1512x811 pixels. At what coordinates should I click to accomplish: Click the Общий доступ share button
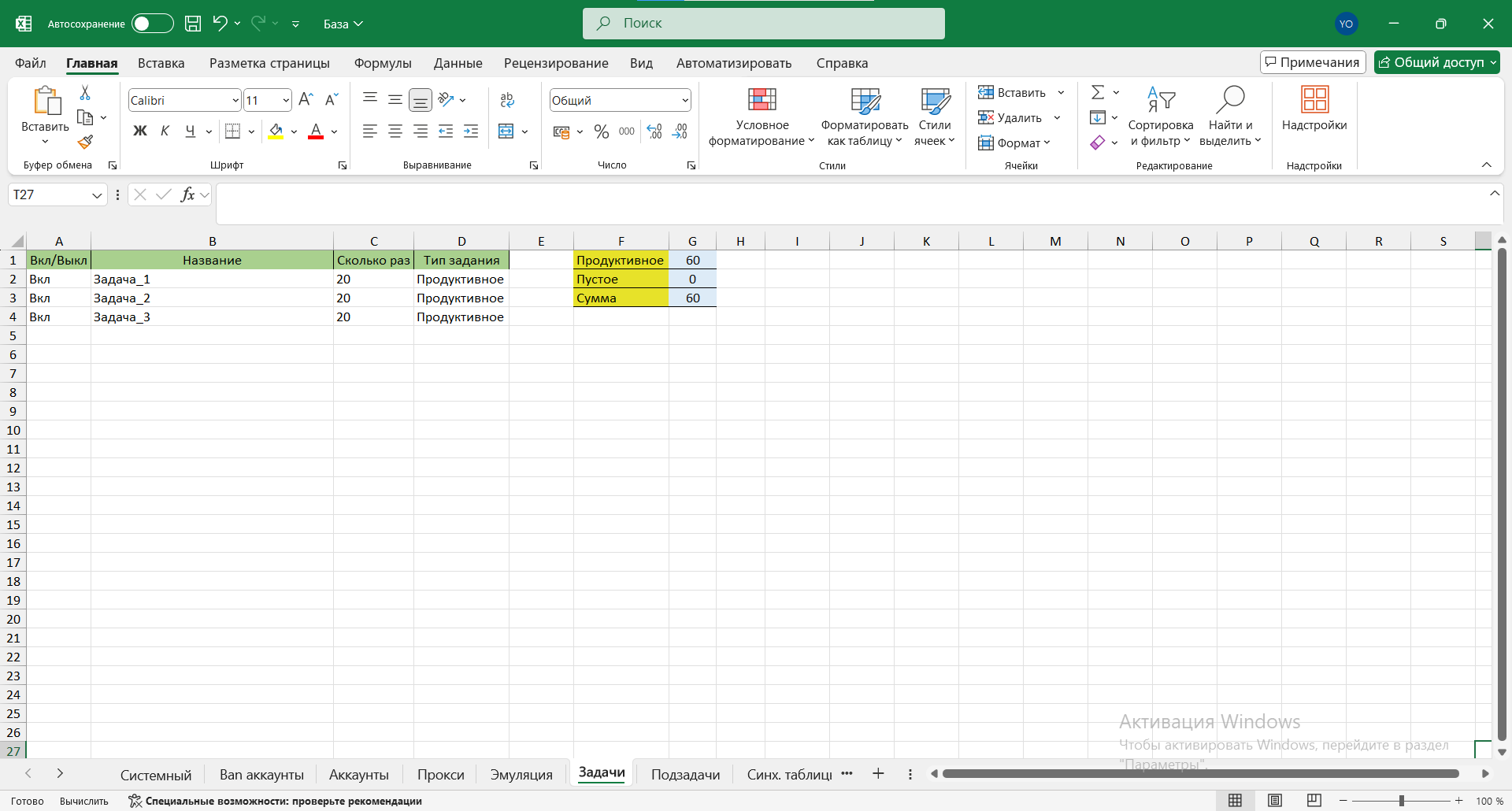point(1436,62)
